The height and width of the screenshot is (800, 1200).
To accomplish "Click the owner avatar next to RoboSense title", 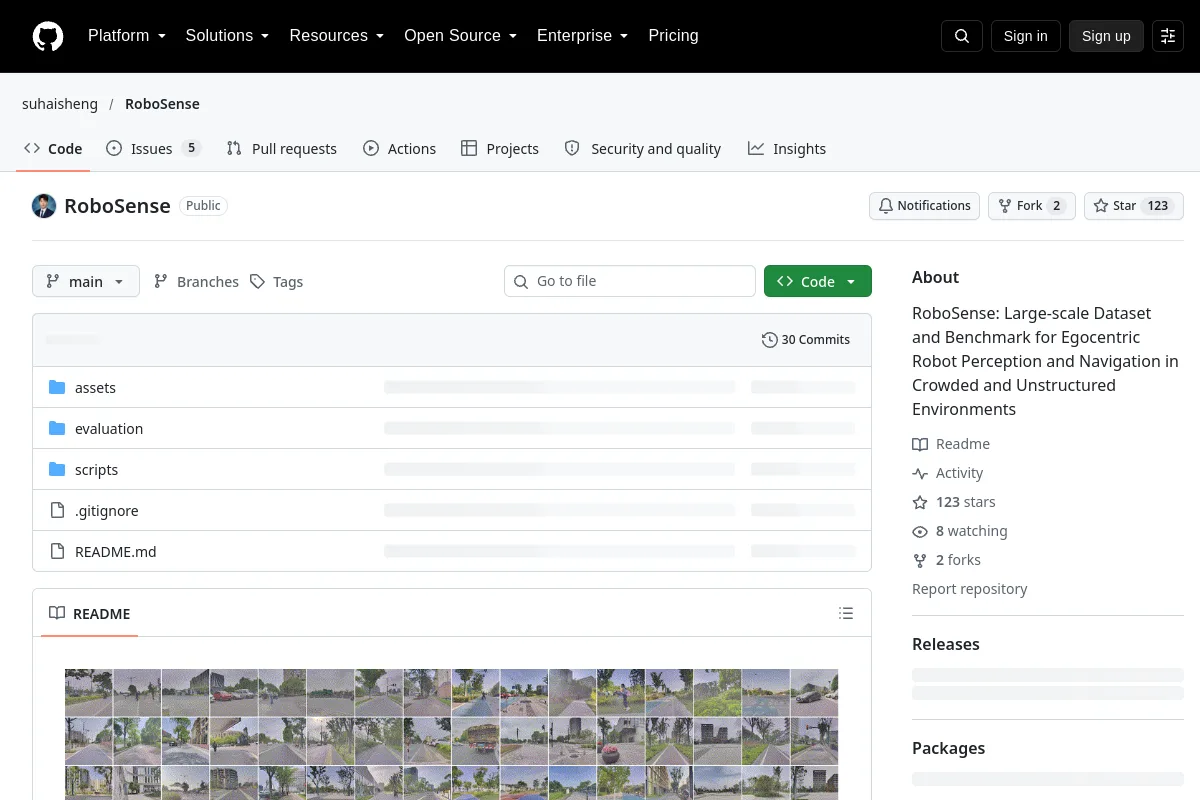I will point(44,206).
